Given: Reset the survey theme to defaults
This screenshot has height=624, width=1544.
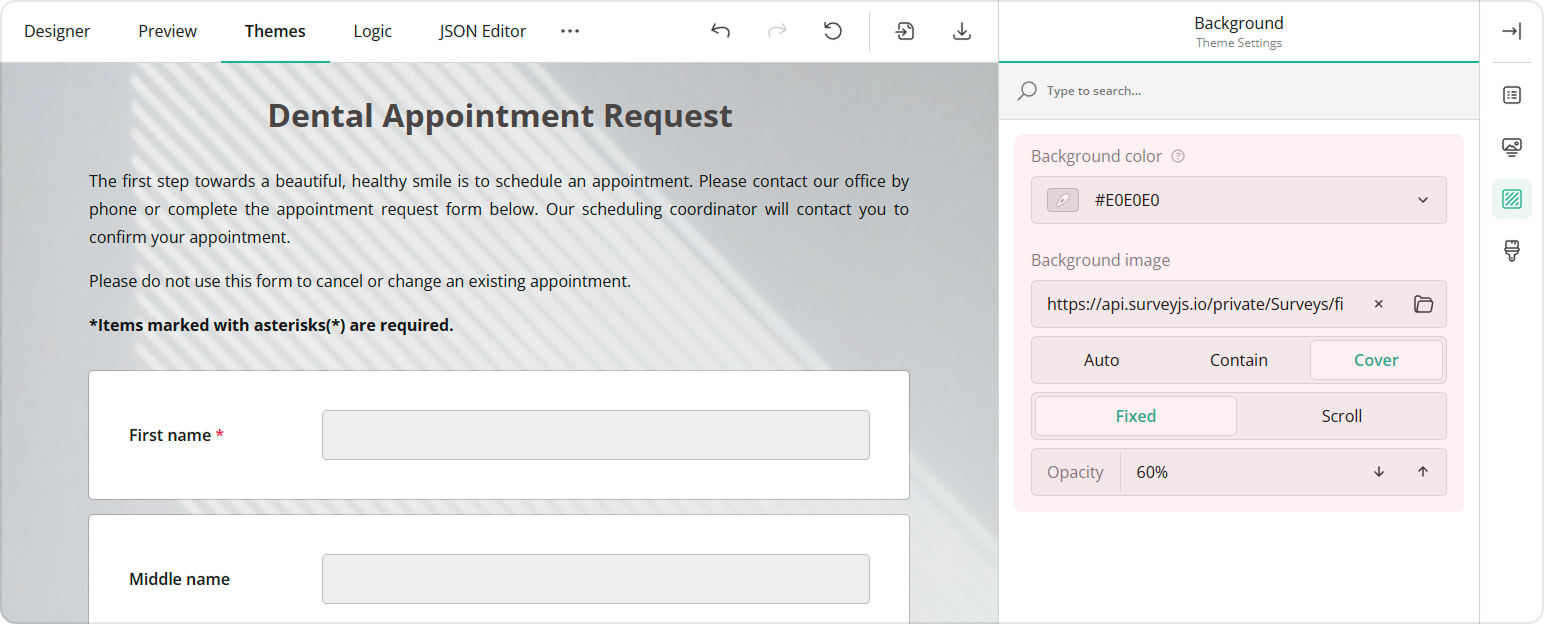Looking at the screenshot, I should click(x=832, y=31).
